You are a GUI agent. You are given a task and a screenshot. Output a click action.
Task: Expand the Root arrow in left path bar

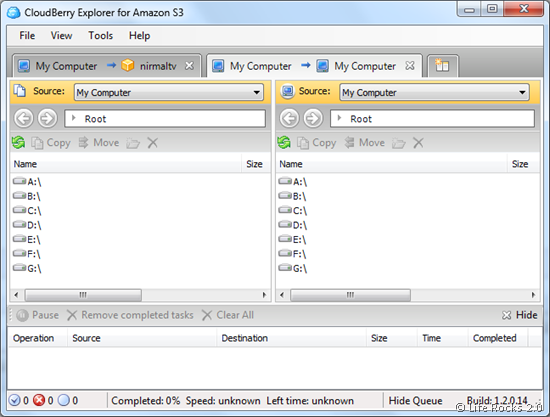point(73,118)
